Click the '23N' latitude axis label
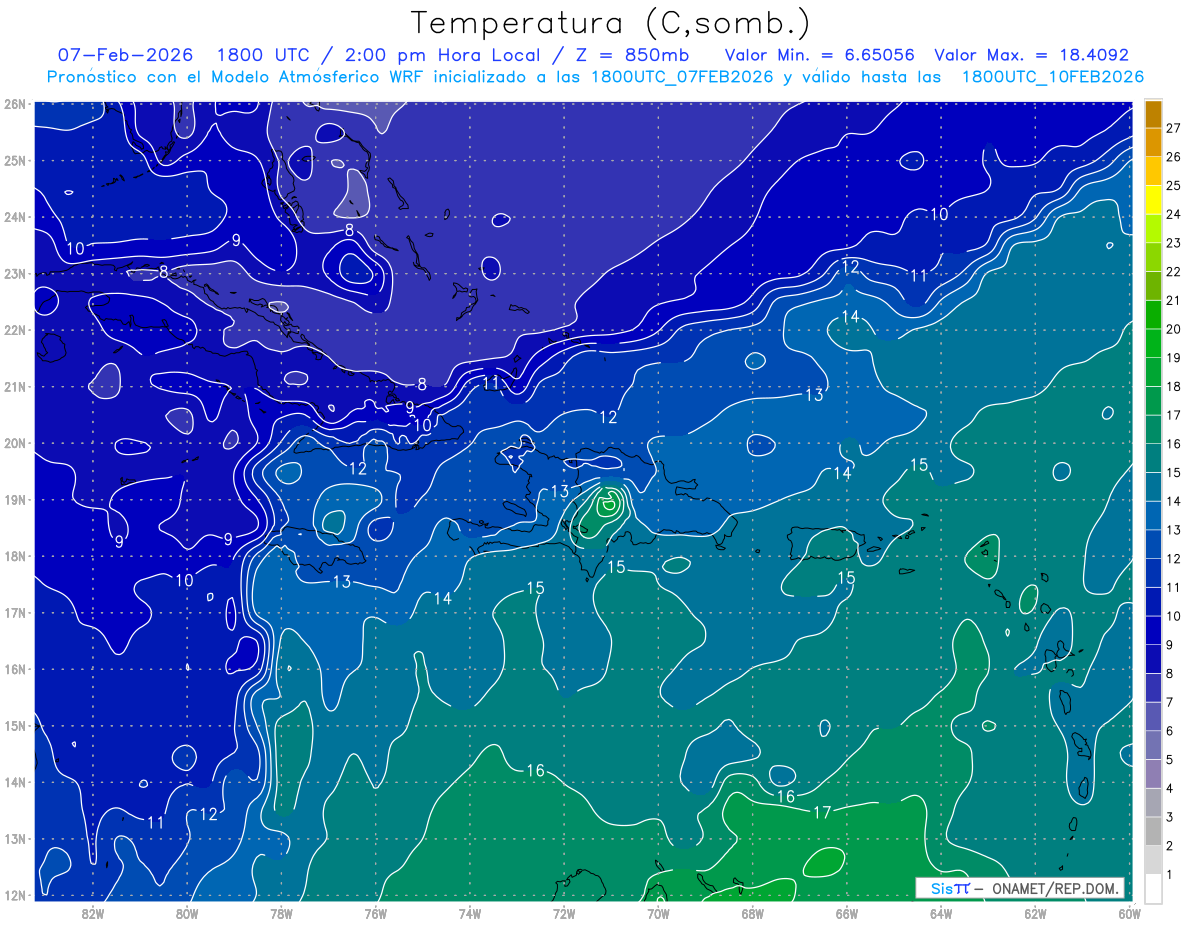This screenshot has height=927, width=1200. 15,273
